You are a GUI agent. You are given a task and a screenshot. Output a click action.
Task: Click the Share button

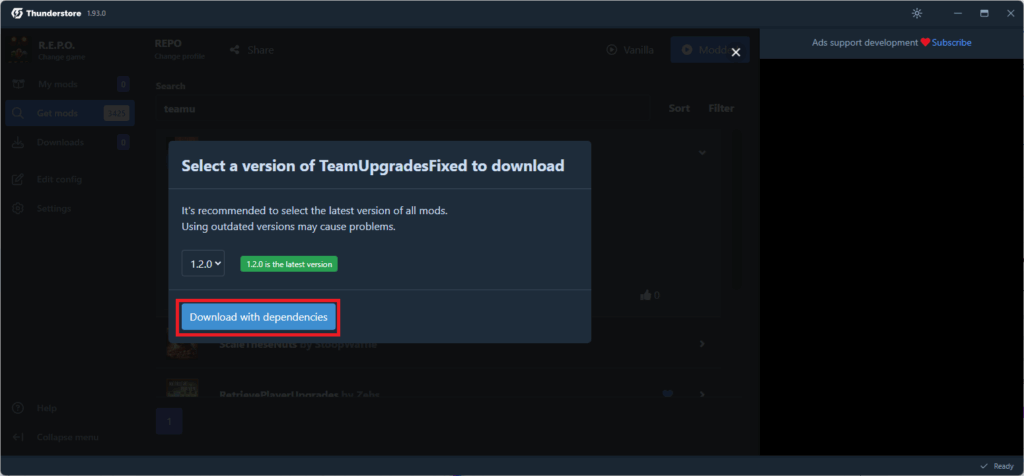coord(251,50)
